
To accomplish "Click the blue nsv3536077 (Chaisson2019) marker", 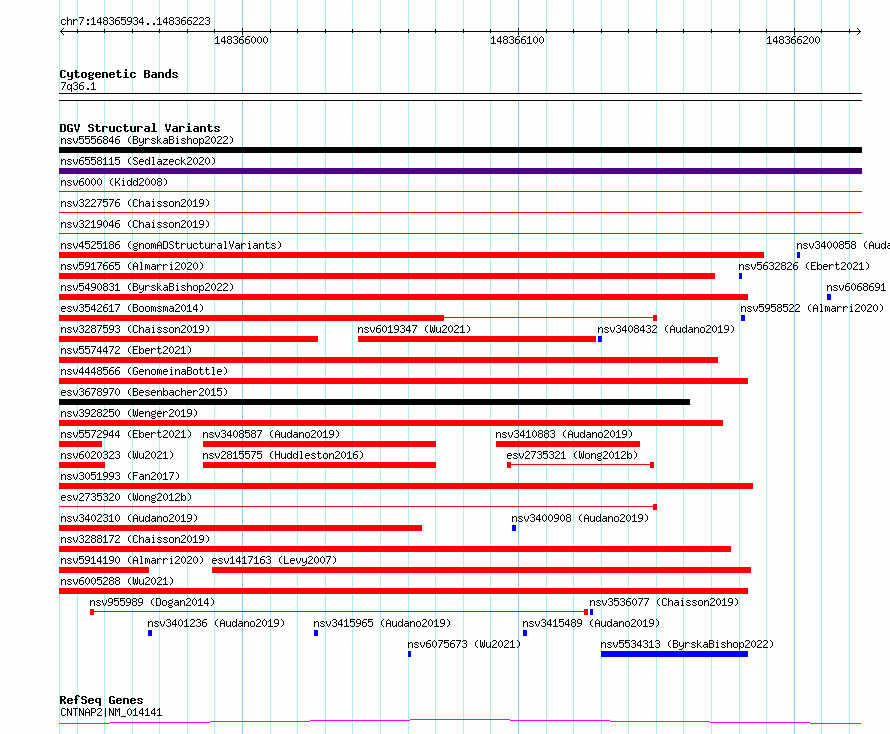I will [x=591, y=612].
